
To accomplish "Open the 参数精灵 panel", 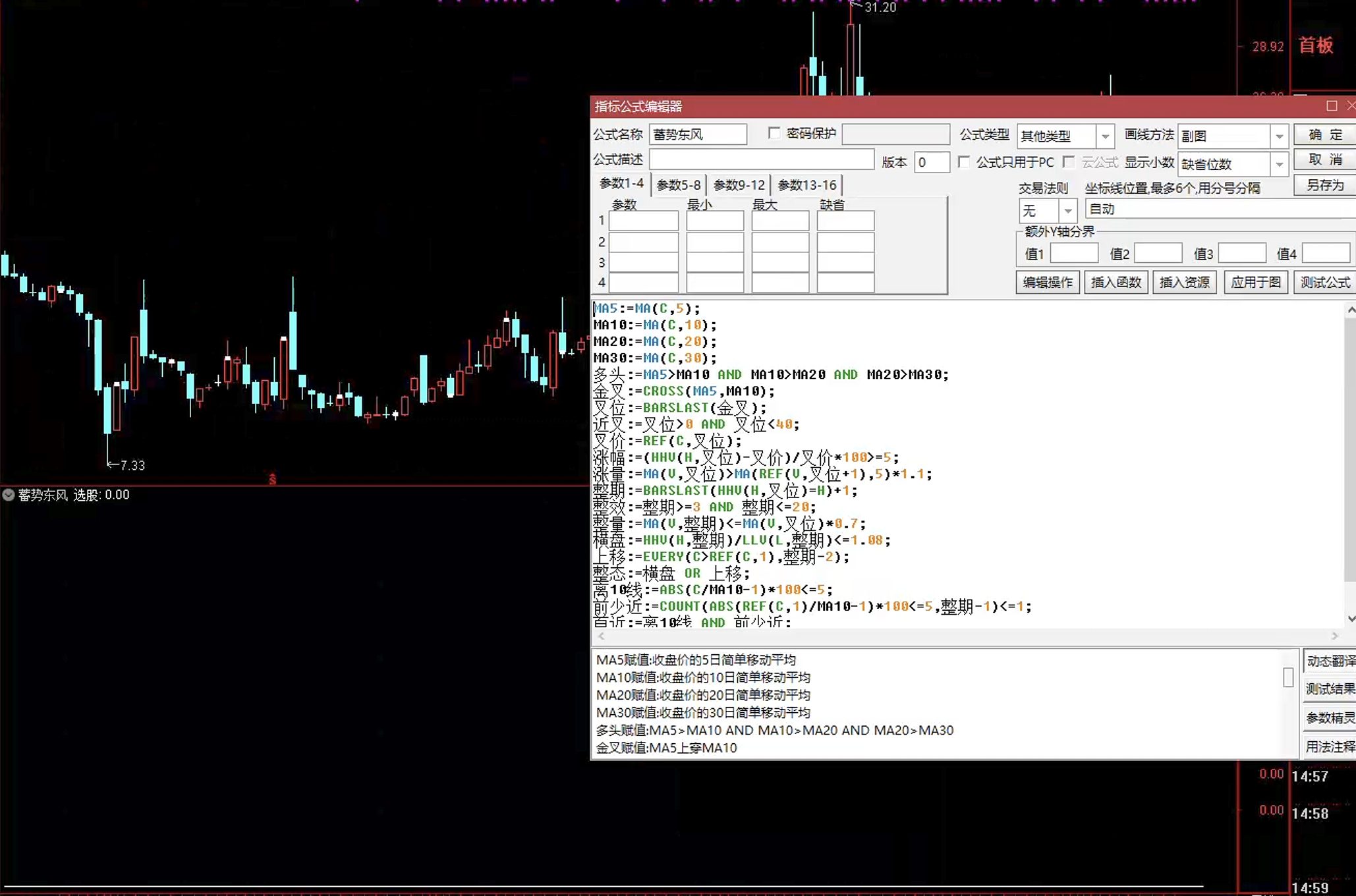I will point(1330,718).
